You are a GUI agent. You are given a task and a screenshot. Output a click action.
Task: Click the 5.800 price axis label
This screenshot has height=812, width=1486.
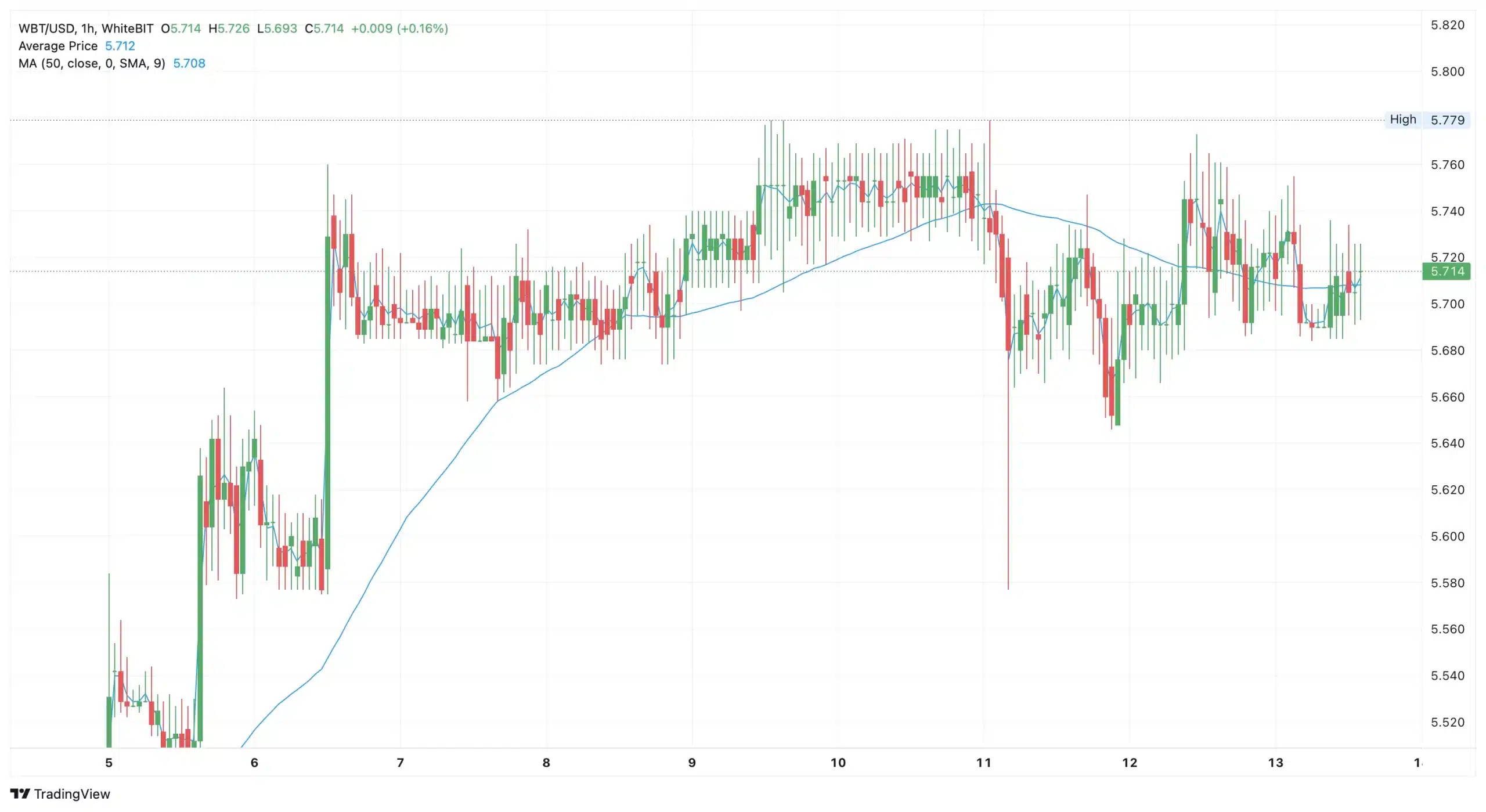pyautogui.click(x=1448, y=71)
